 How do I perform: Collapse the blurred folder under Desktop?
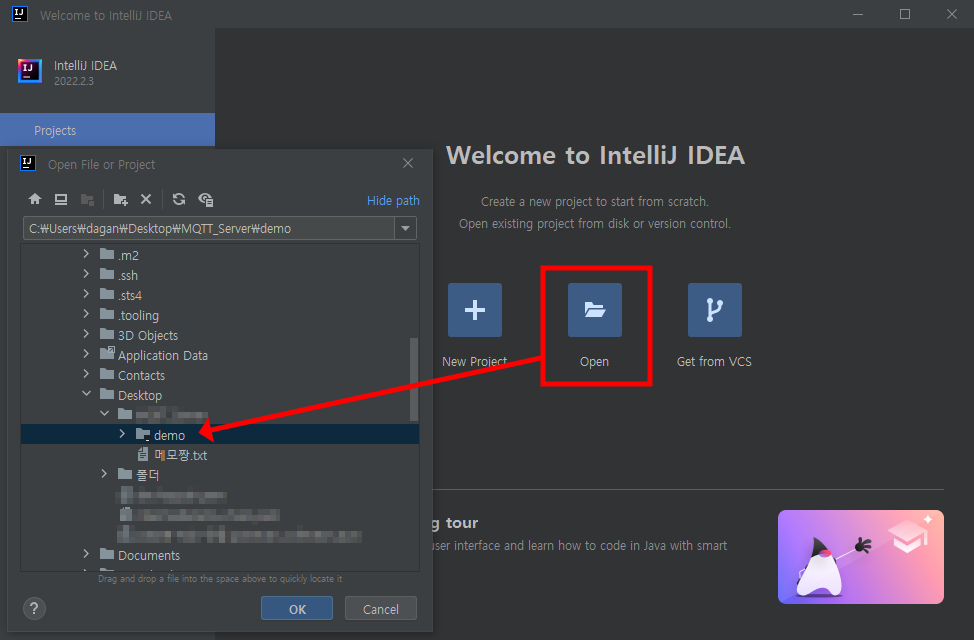point(104,413)
